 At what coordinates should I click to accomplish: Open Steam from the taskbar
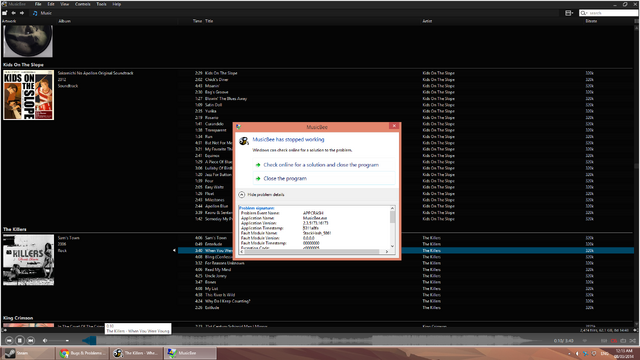28,353
